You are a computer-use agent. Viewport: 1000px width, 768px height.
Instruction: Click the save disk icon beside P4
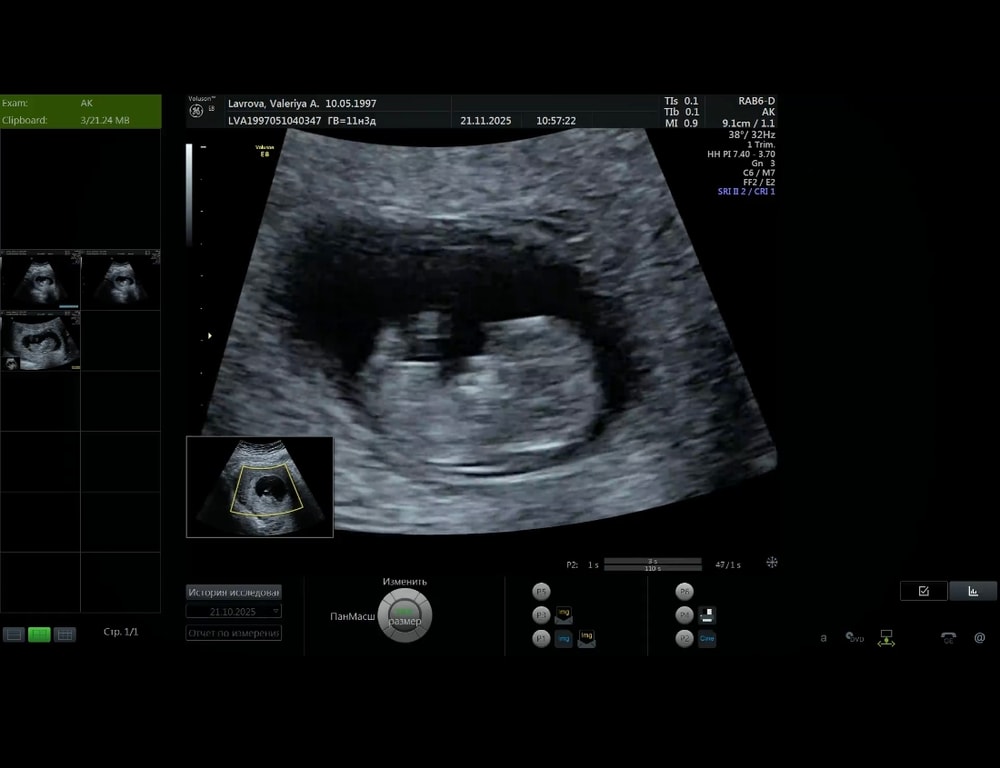coord(707,615)
